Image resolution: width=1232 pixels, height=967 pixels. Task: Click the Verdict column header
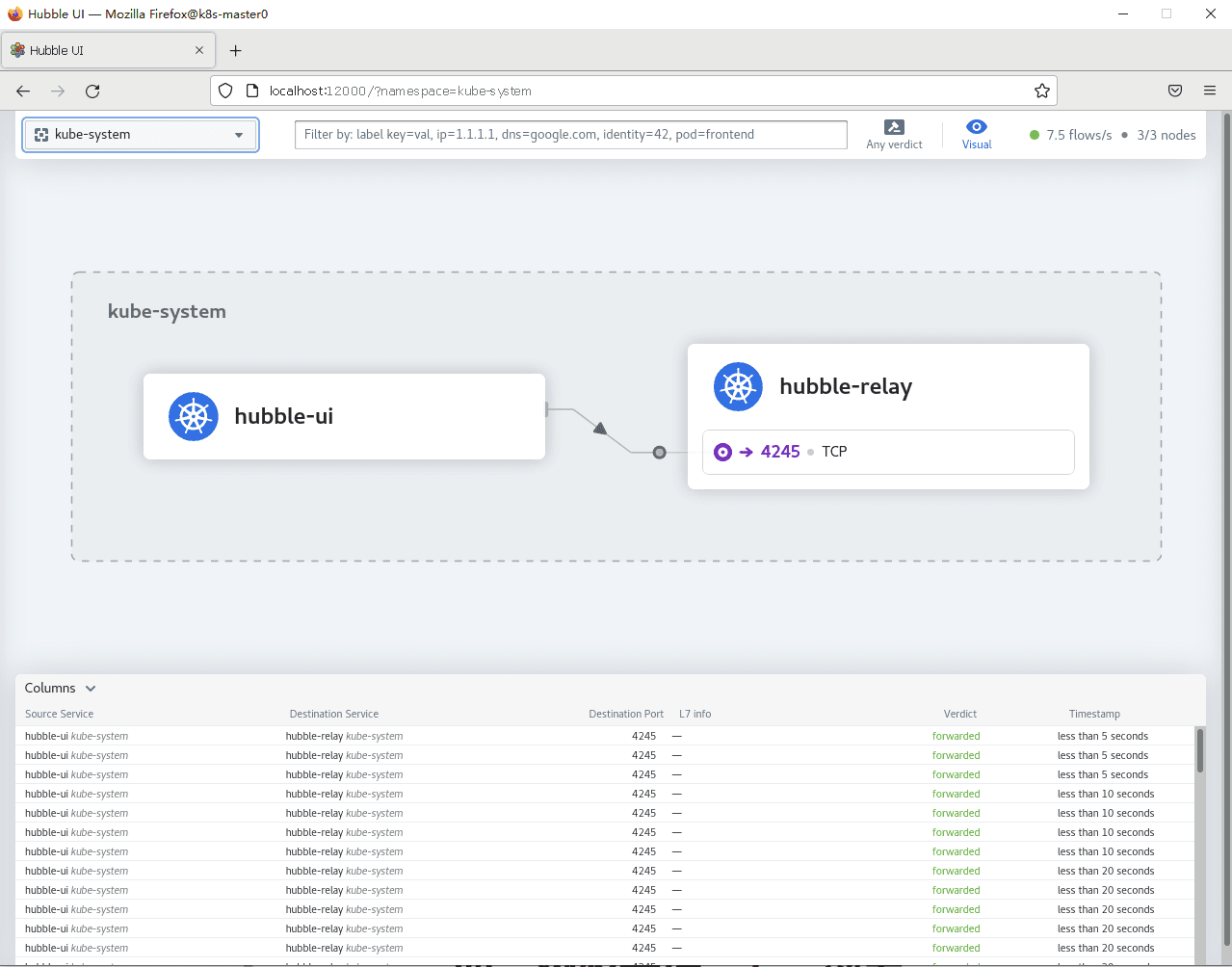click(x=960, y=714)
